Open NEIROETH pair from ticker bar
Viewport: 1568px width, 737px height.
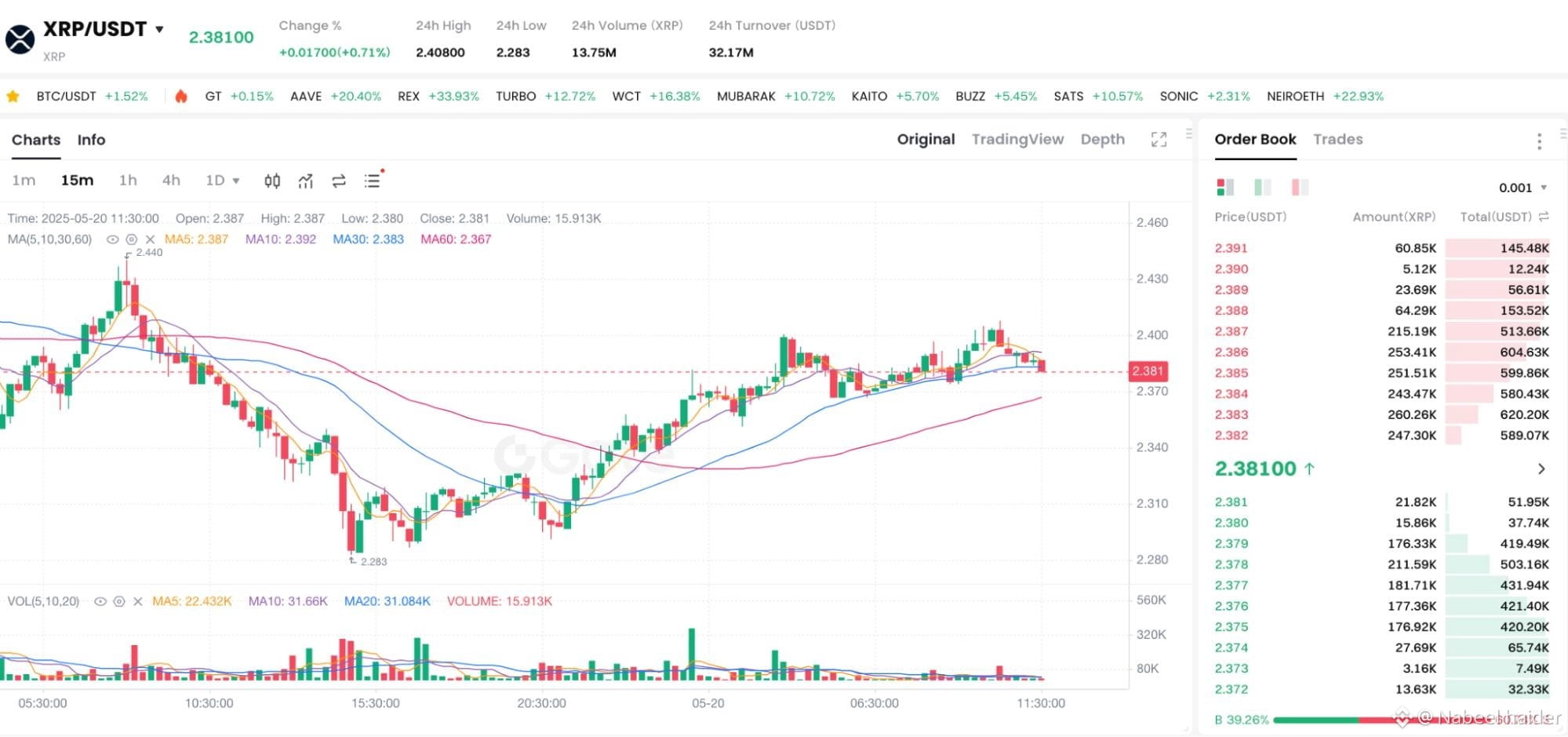pyautogui.click(x=1325, y=97)
